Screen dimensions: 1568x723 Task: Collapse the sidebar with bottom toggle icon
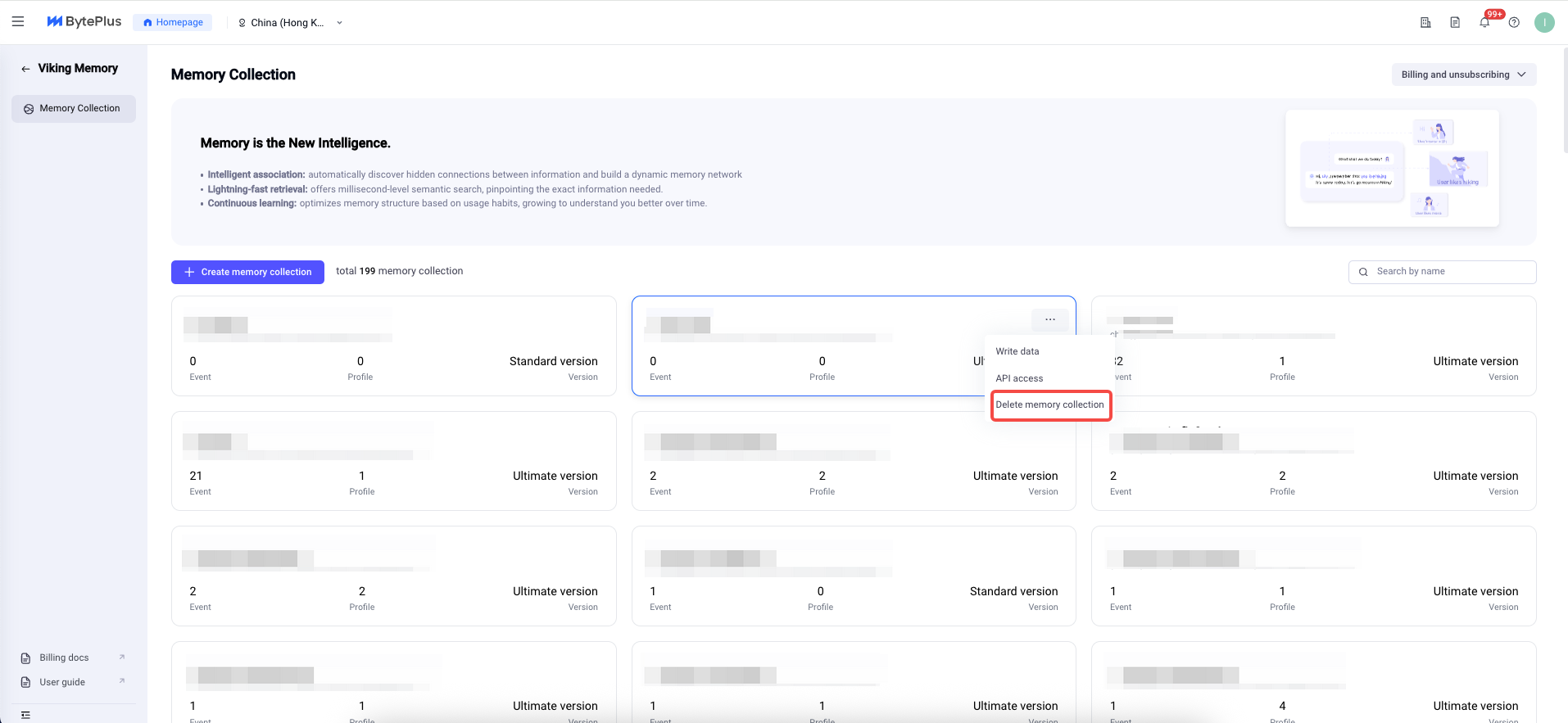(x=25, y=715)
